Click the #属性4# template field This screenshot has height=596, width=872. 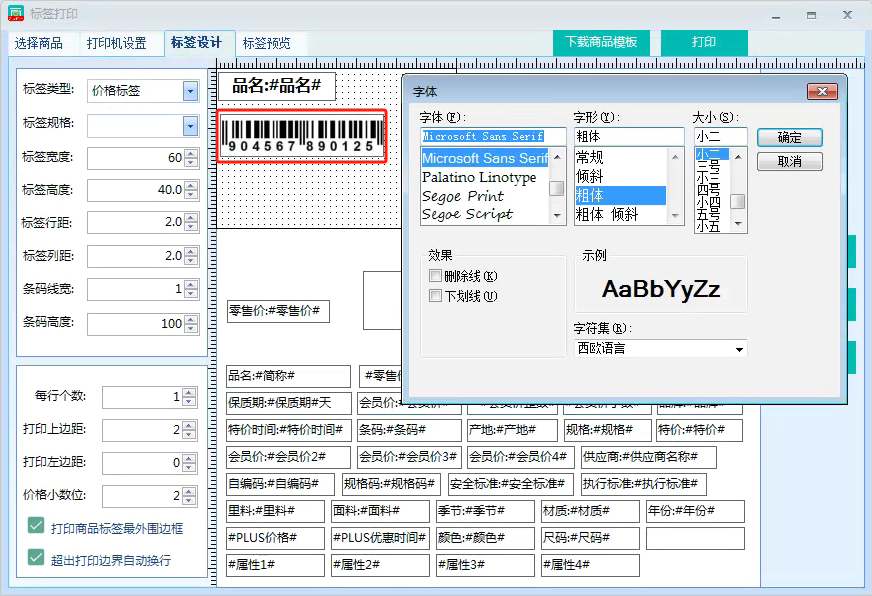coord(590,565)
